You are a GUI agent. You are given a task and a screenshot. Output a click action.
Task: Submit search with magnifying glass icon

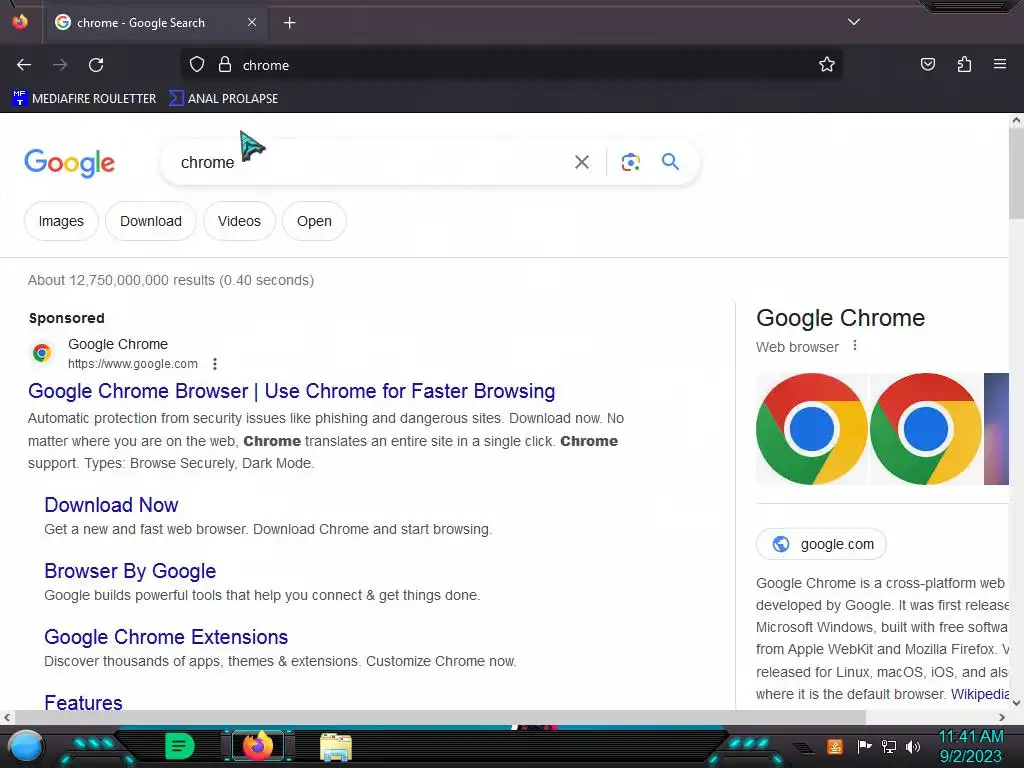pyautogui.click(x=670, y=161)
